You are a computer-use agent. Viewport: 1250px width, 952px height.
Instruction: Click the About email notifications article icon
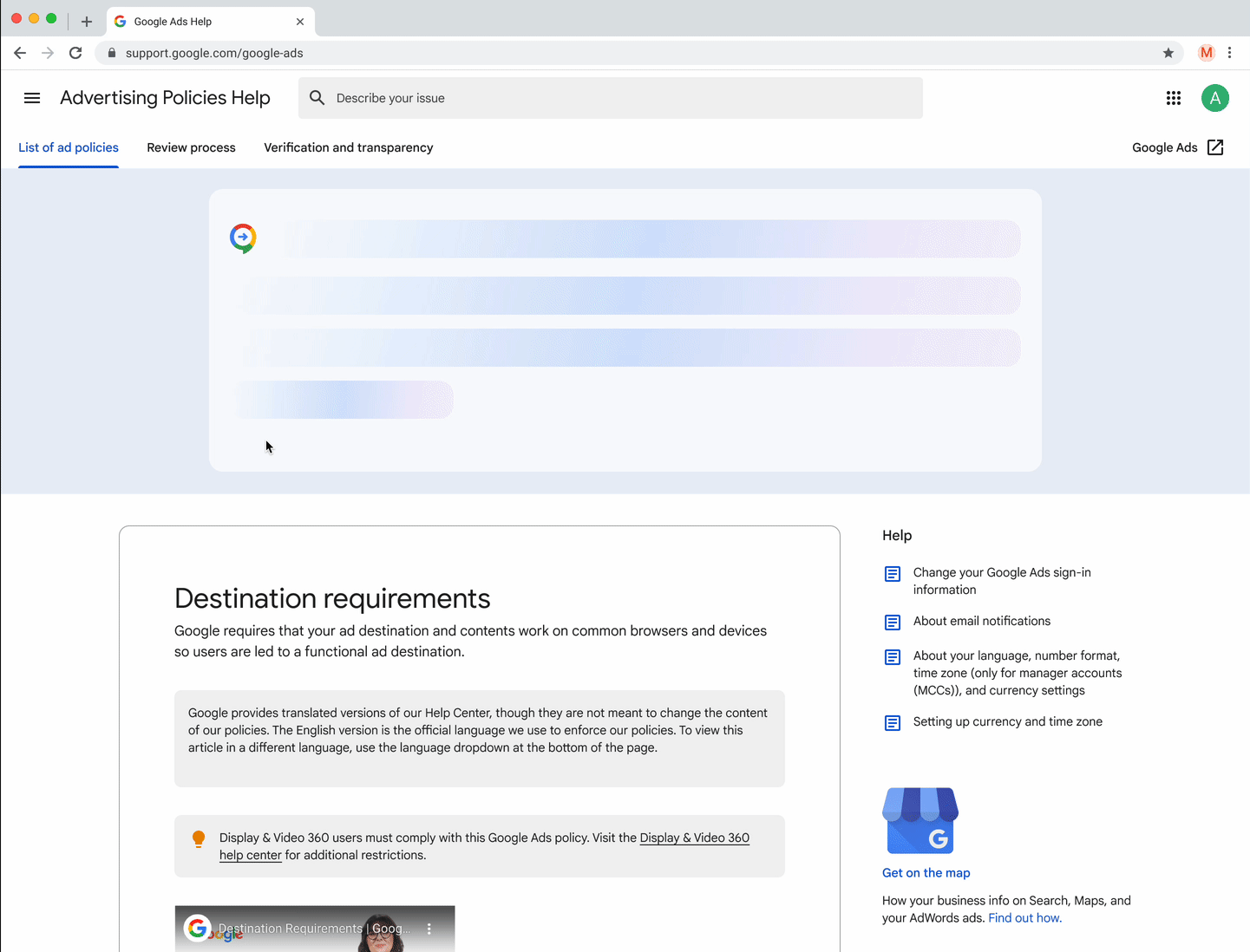point(892,623)
